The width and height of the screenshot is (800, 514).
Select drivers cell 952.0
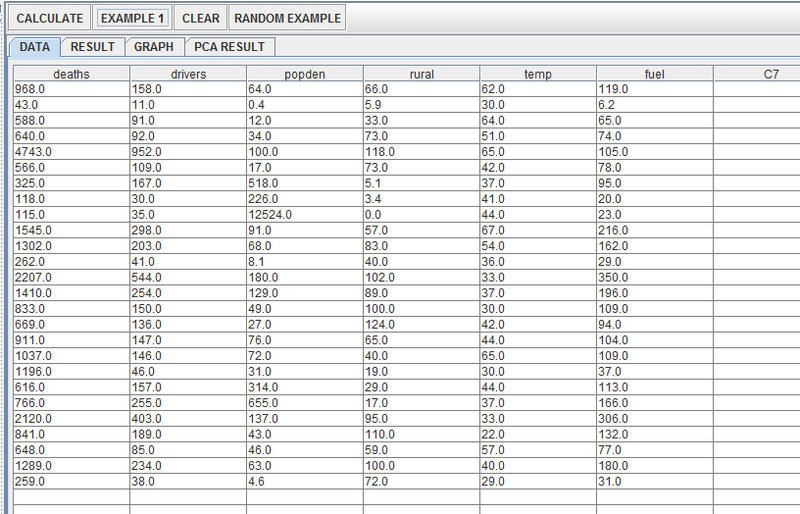[x=188, y=152]
